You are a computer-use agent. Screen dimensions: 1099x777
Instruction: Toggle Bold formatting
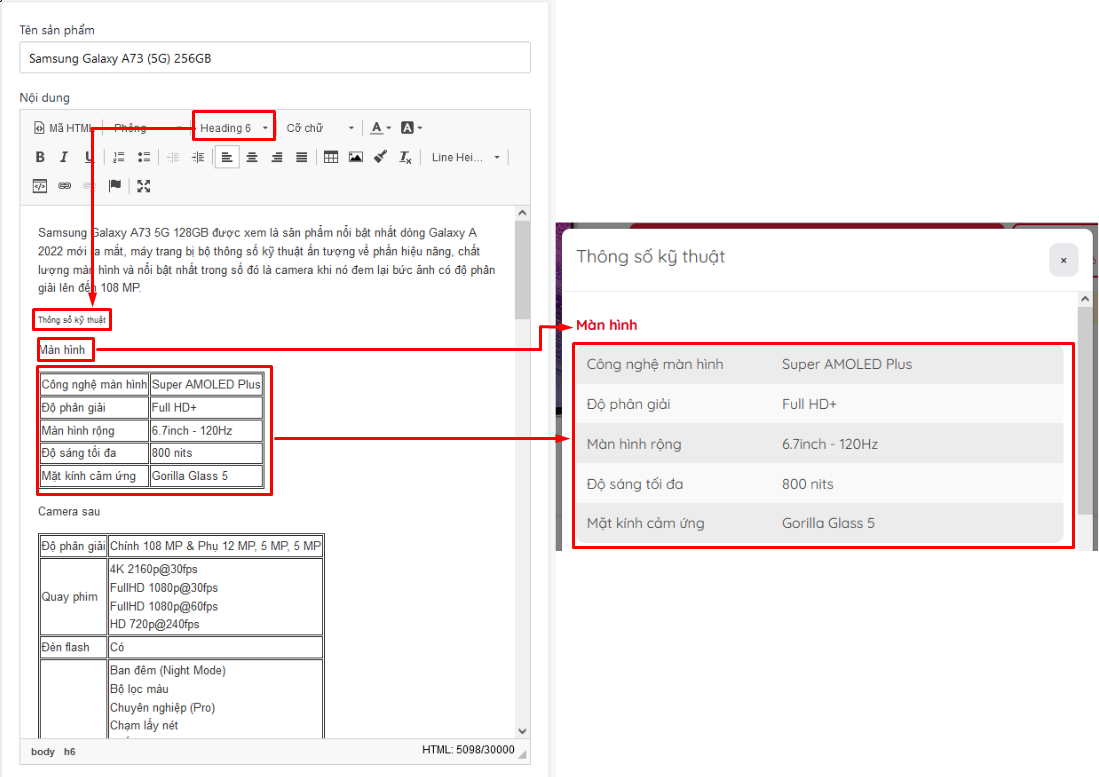click(40, 157)
